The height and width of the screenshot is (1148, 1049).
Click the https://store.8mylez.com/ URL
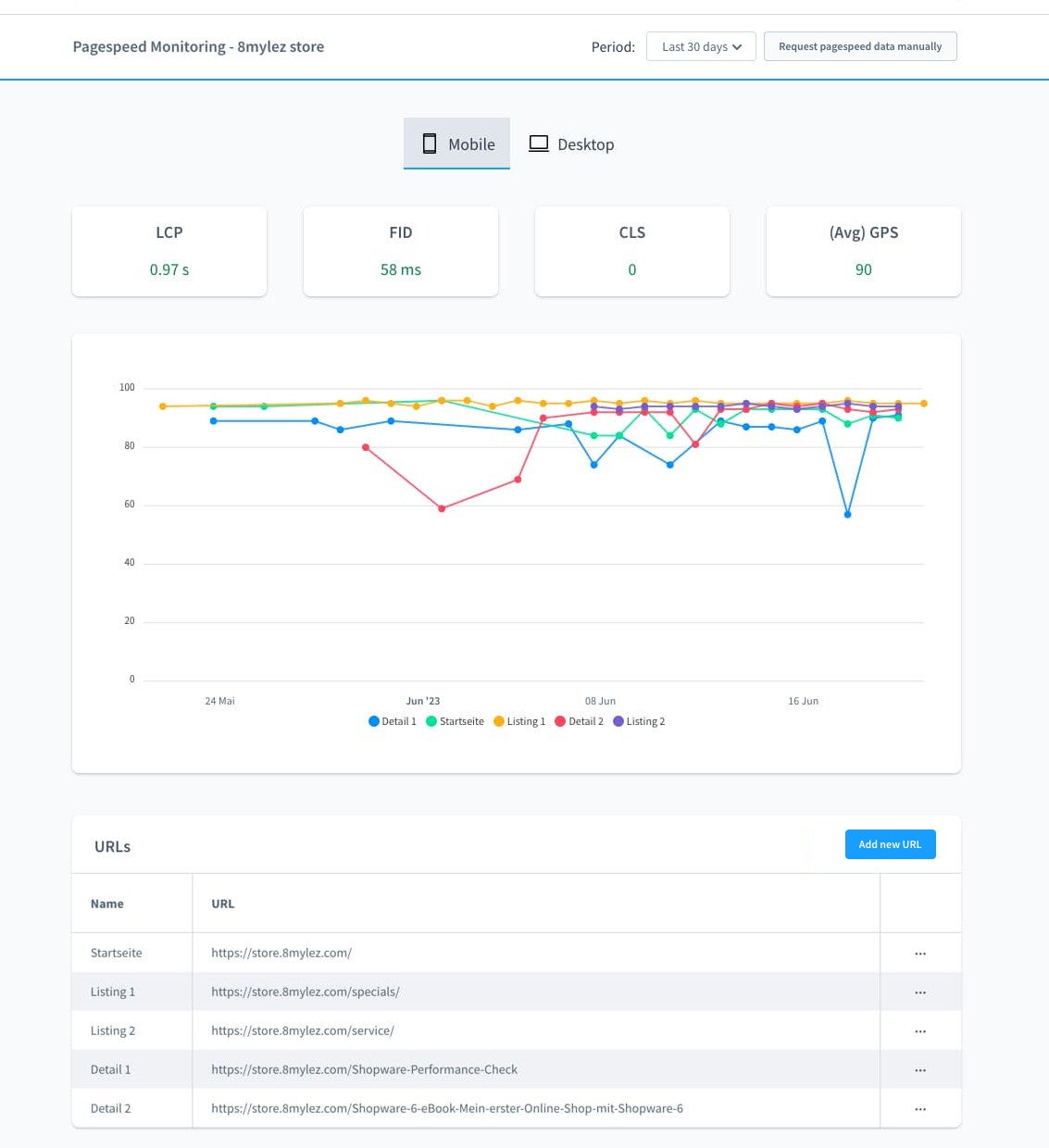click(x=281, y=953)
